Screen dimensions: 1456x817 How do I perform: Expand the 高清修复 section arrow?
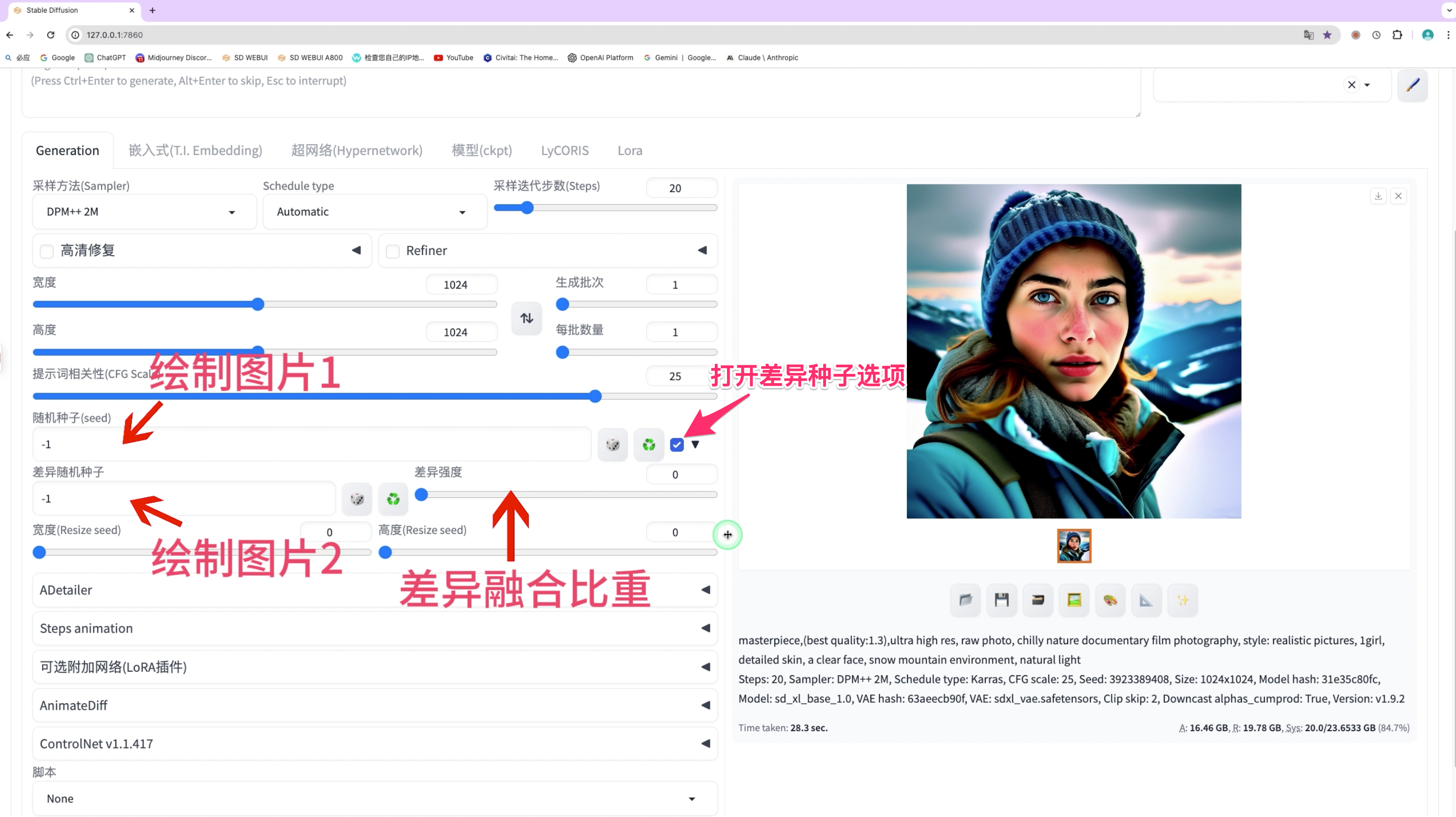[356, 250]
